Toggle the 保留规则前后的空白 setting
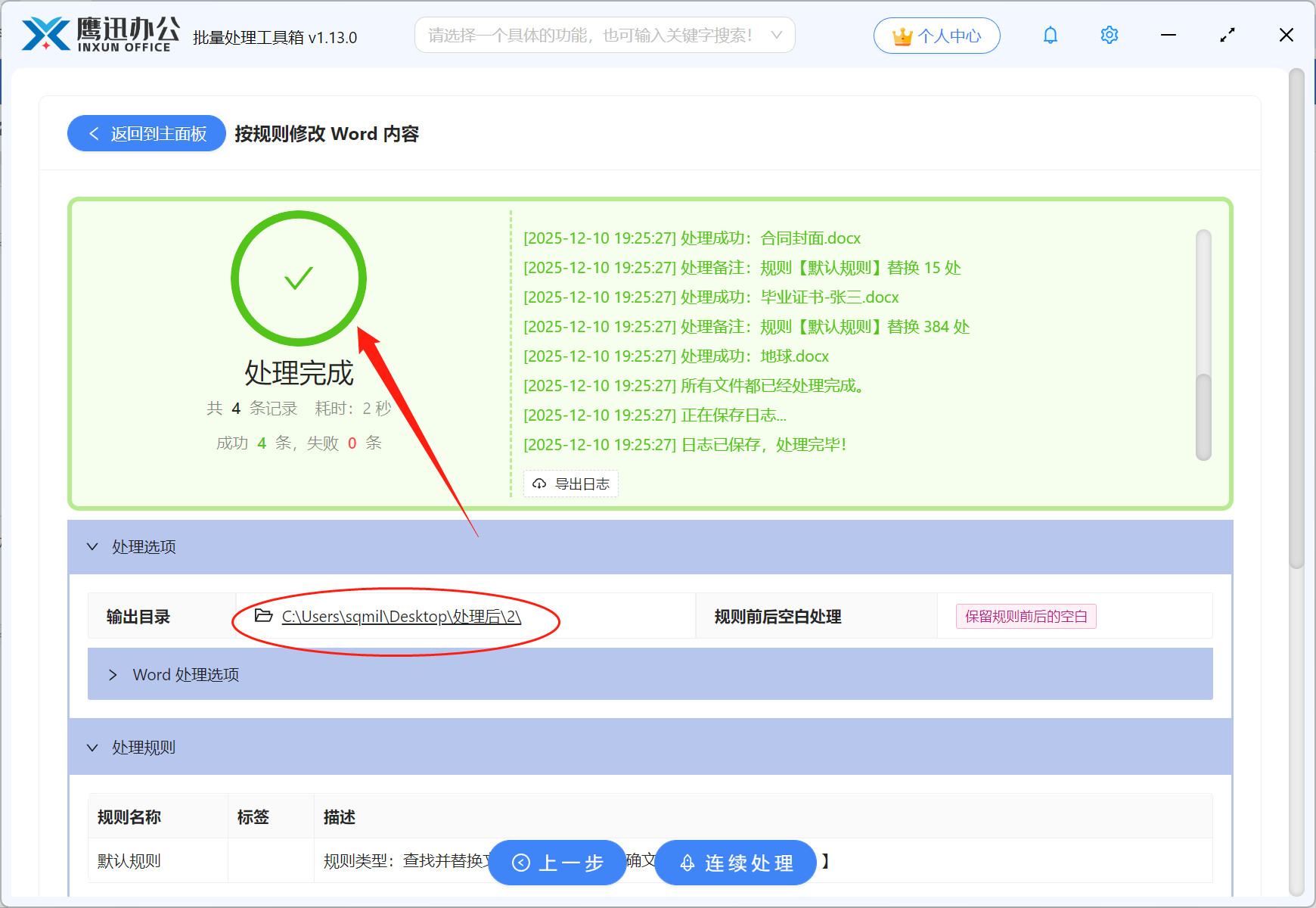 point(1025,616)
